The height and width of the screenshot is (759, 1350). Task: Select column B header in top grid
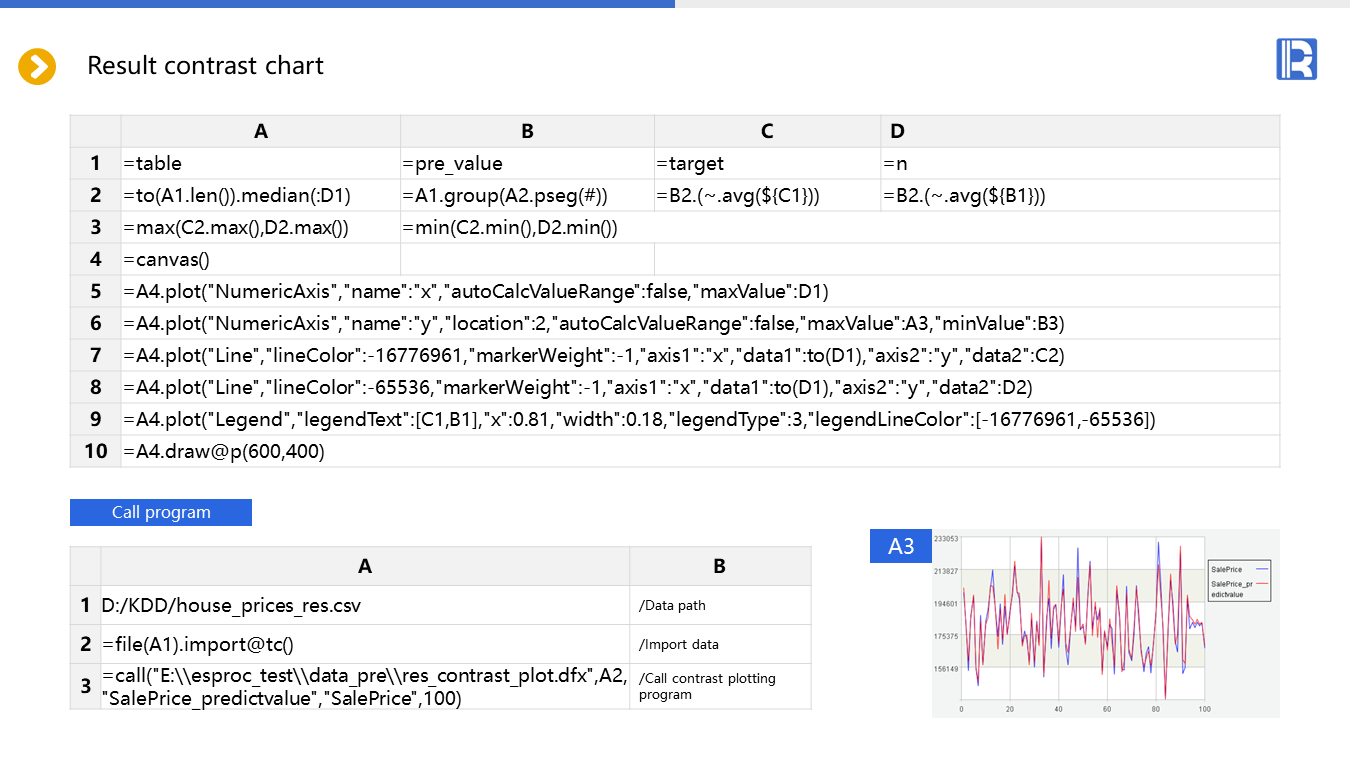point(527,131)
